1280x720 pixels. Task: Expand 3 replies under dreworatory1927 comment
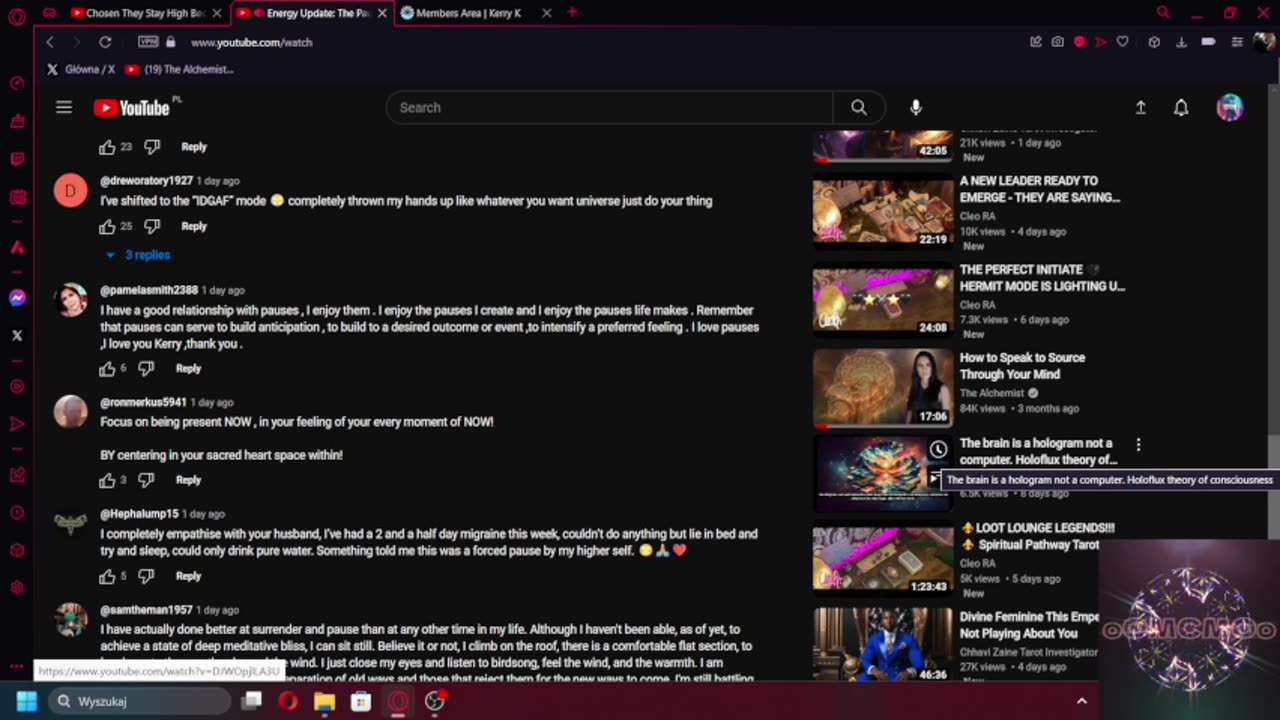click(139, 255)
